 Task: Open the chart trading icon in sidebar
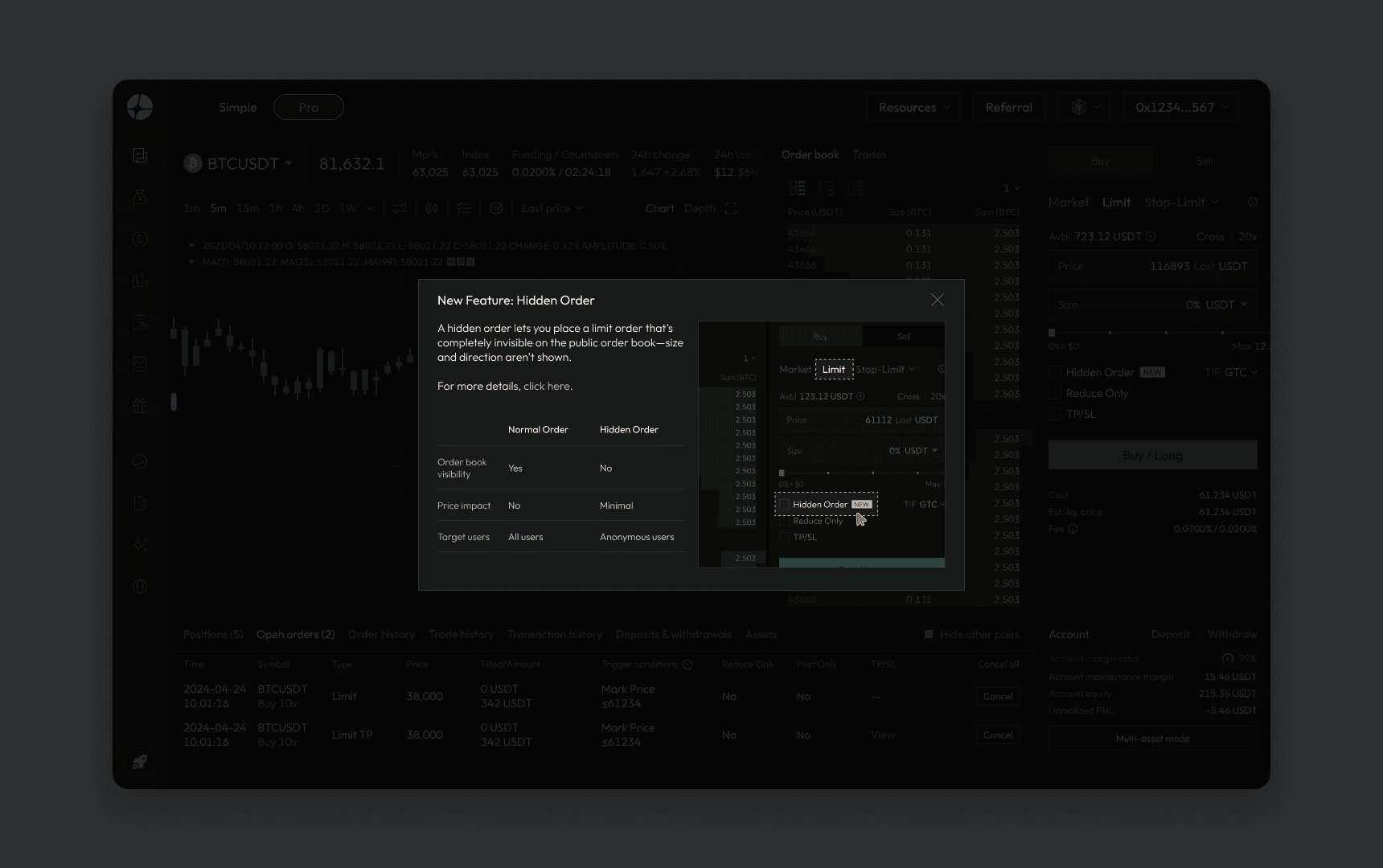[x=140, y=155]
